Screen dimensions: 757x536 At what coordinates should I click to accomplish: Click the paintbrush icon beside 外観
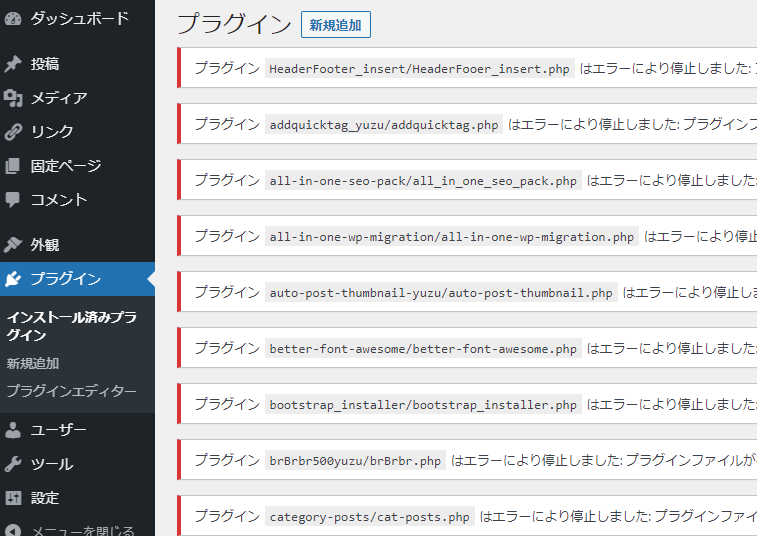coord(13,245)
